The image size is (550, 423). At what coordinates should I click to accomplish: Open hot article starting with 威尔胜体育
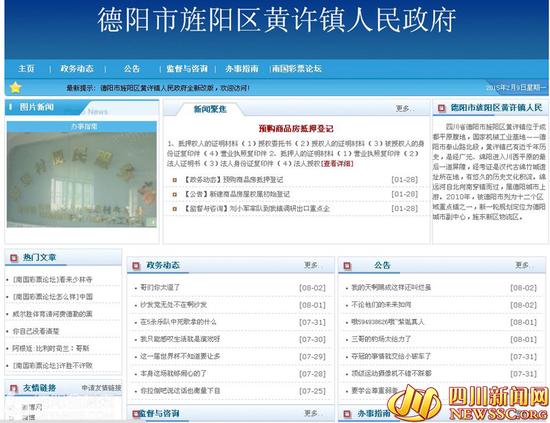[52, 314]
